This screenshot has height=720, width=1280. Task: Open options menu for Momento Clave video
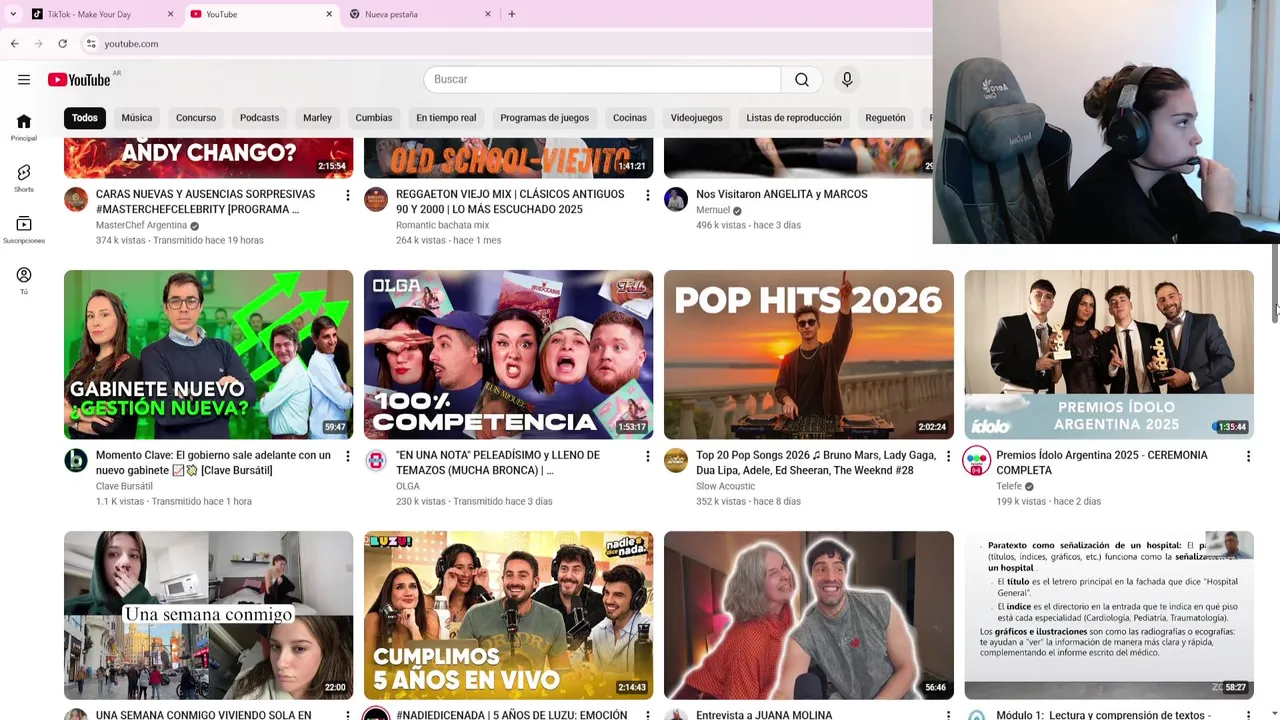click(348, 456)
